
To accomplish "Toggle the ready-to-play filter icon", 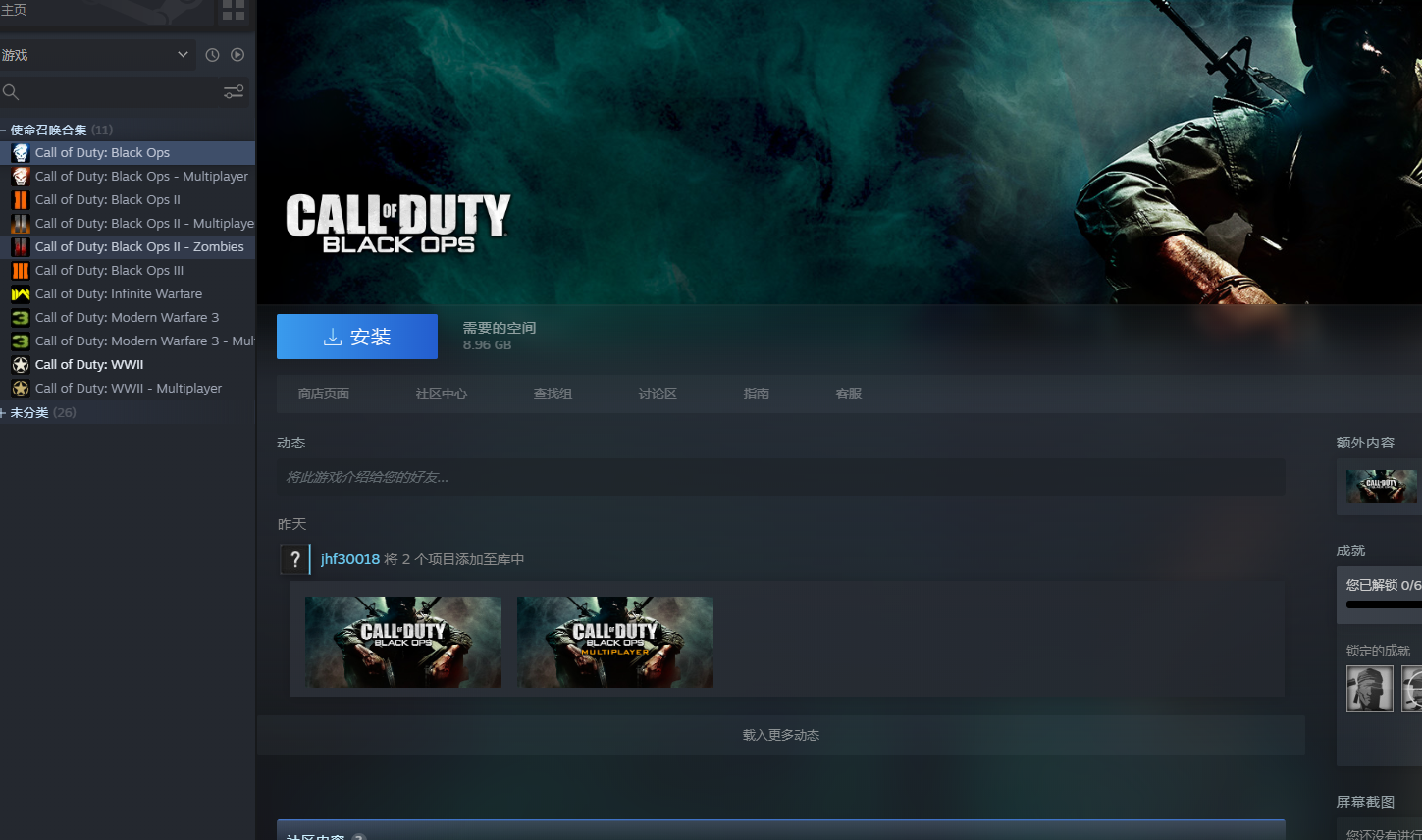I will [237, 55].
